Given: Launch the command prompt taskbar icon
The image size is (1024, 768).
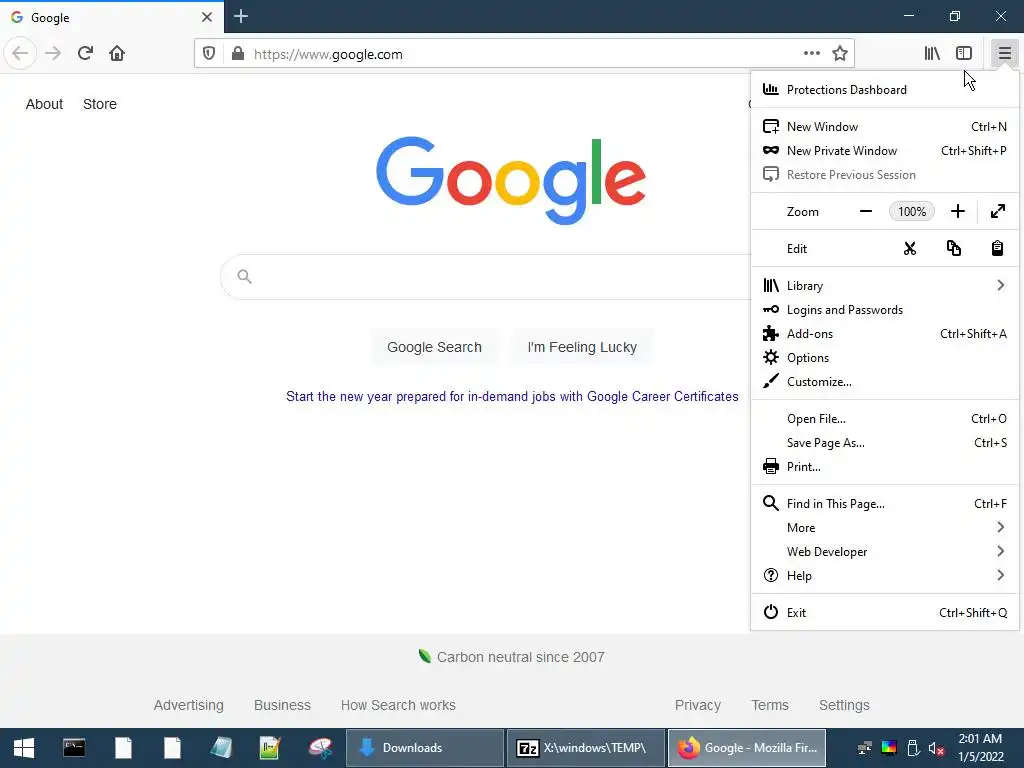Looking at the screenshot, I should [x=74, y=748].
